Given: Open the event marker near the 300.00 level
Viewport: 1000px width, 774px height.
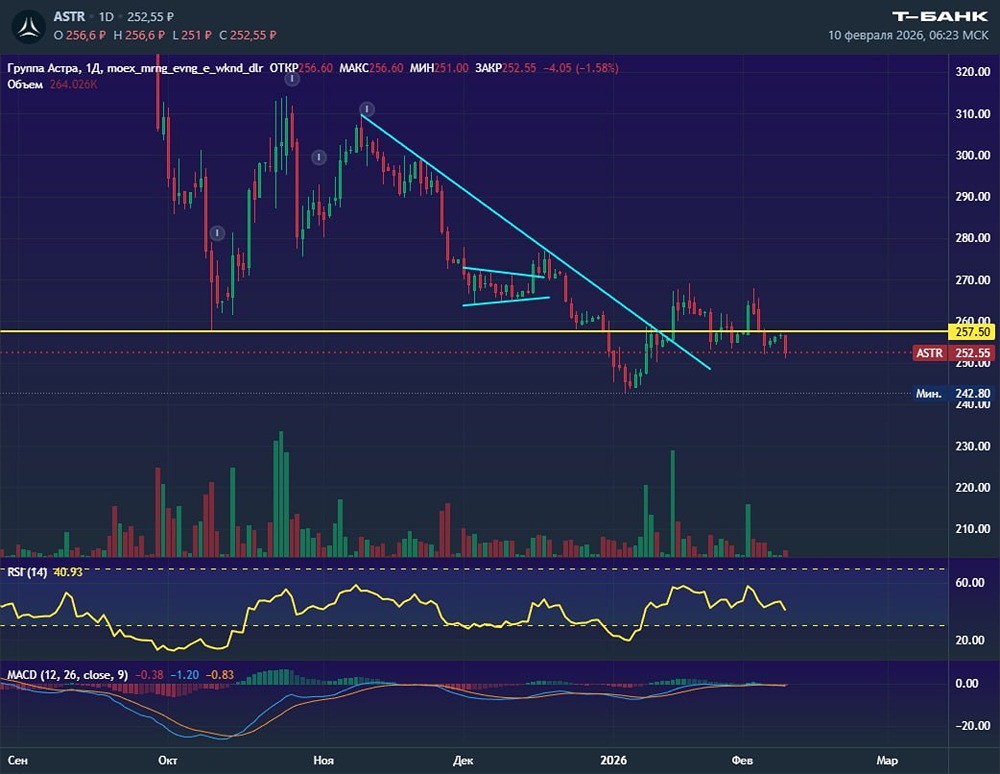Looking at the screenshot, I should [x=319, y=157].
